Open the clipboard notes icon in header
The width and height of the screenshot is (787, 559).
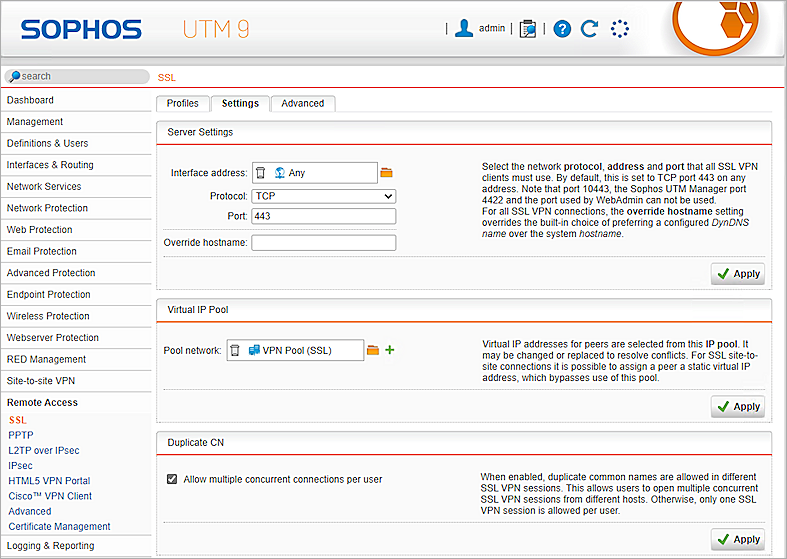(x=528, y=29)
